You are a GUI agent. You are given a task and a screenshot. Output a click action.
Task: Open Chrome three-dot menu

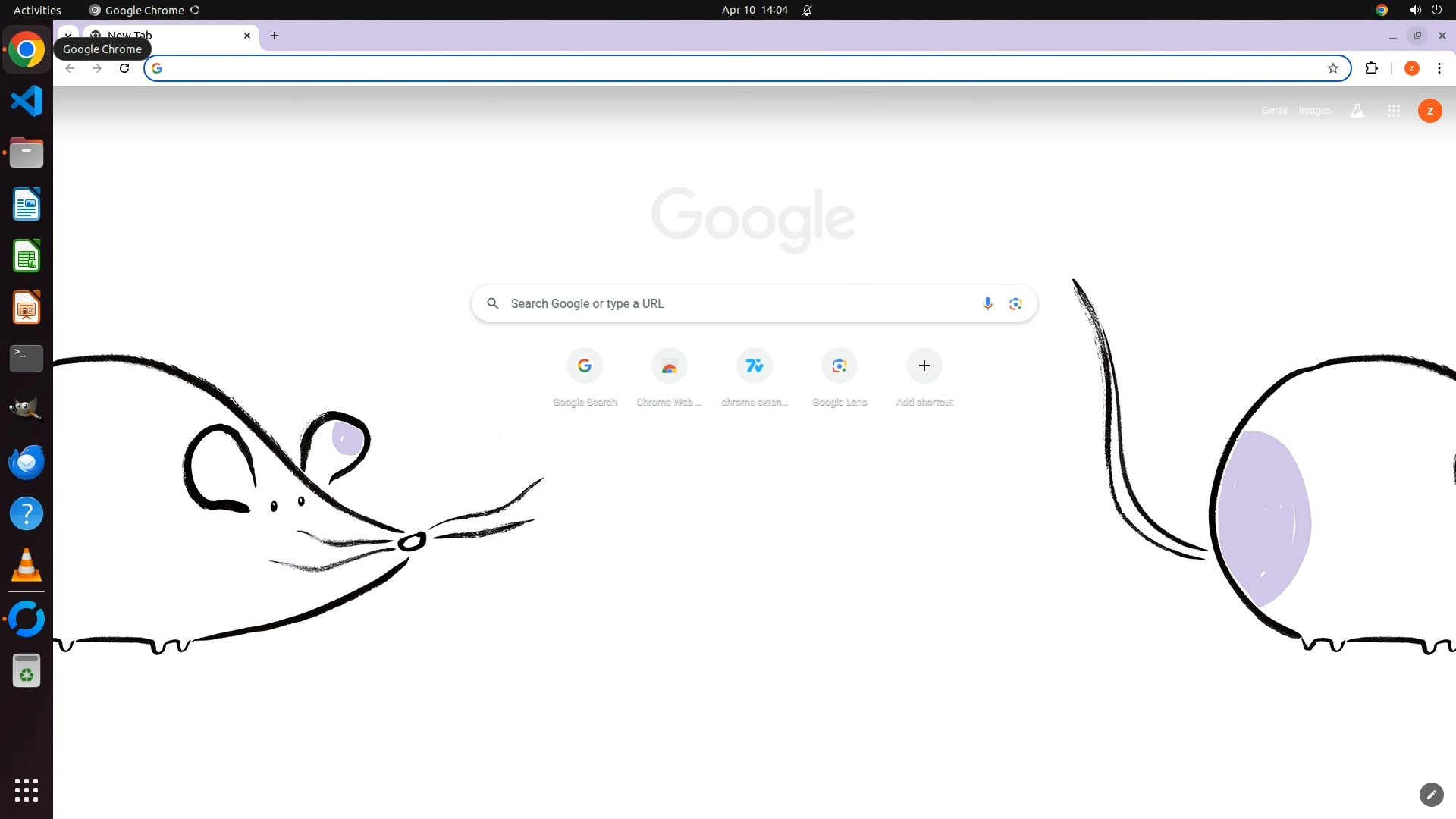coord(1439,68)
